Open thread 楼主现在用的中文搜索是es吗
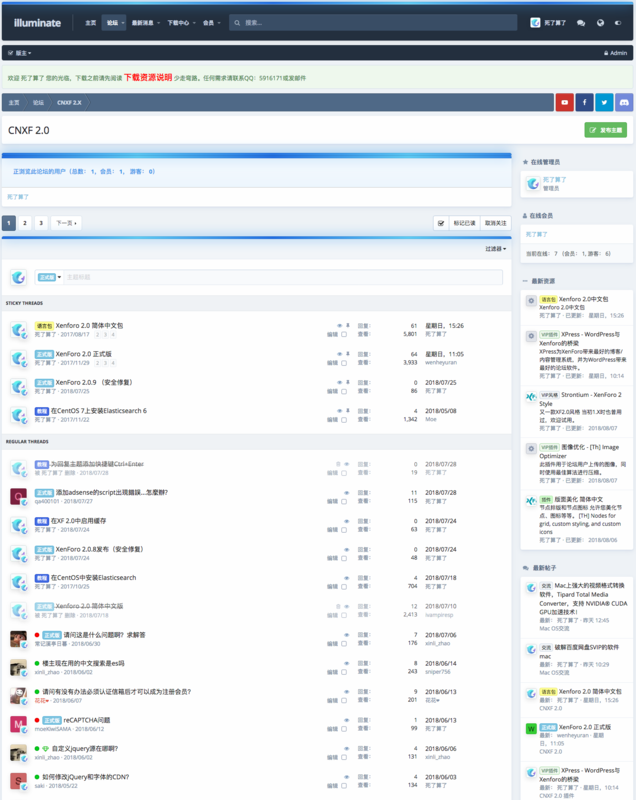636x800 pixels. (83, 663)
